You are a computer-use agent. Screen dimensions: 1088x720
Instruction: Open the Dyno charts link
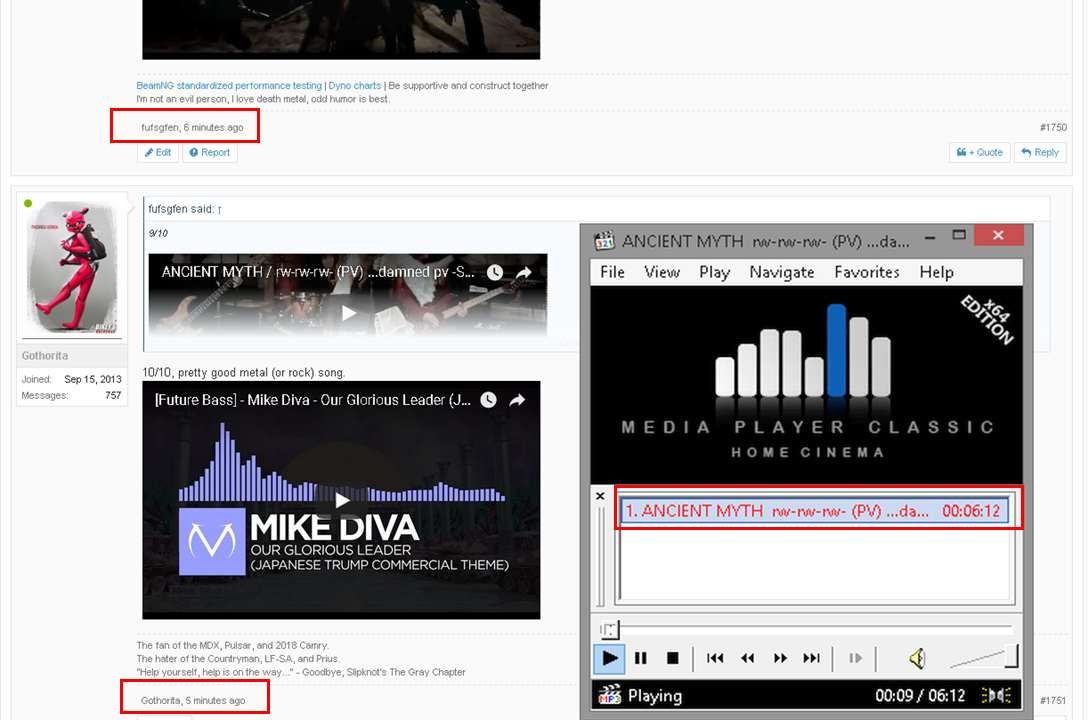coord(355,85)
